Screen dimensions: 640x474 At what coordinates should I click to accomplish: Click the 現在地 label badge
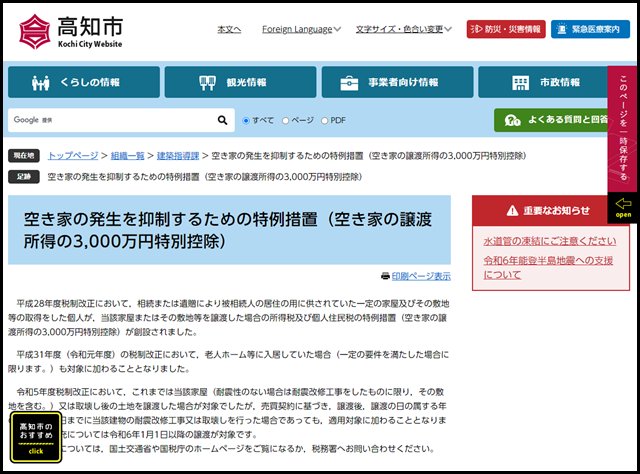point(24,156)
